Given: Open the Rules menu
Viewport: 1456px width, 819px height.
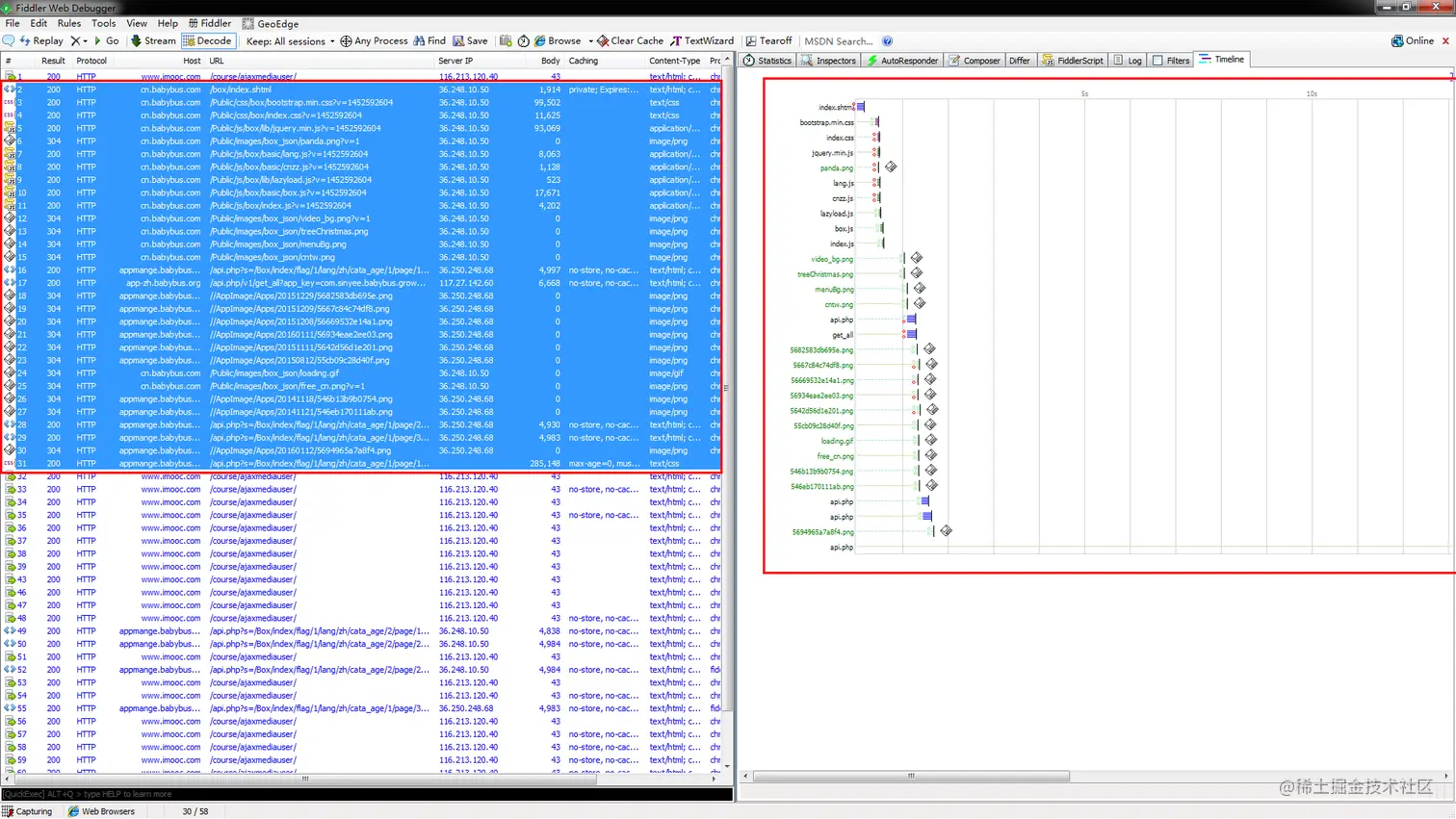Looking at the screenshot, I should coord(69,23).
